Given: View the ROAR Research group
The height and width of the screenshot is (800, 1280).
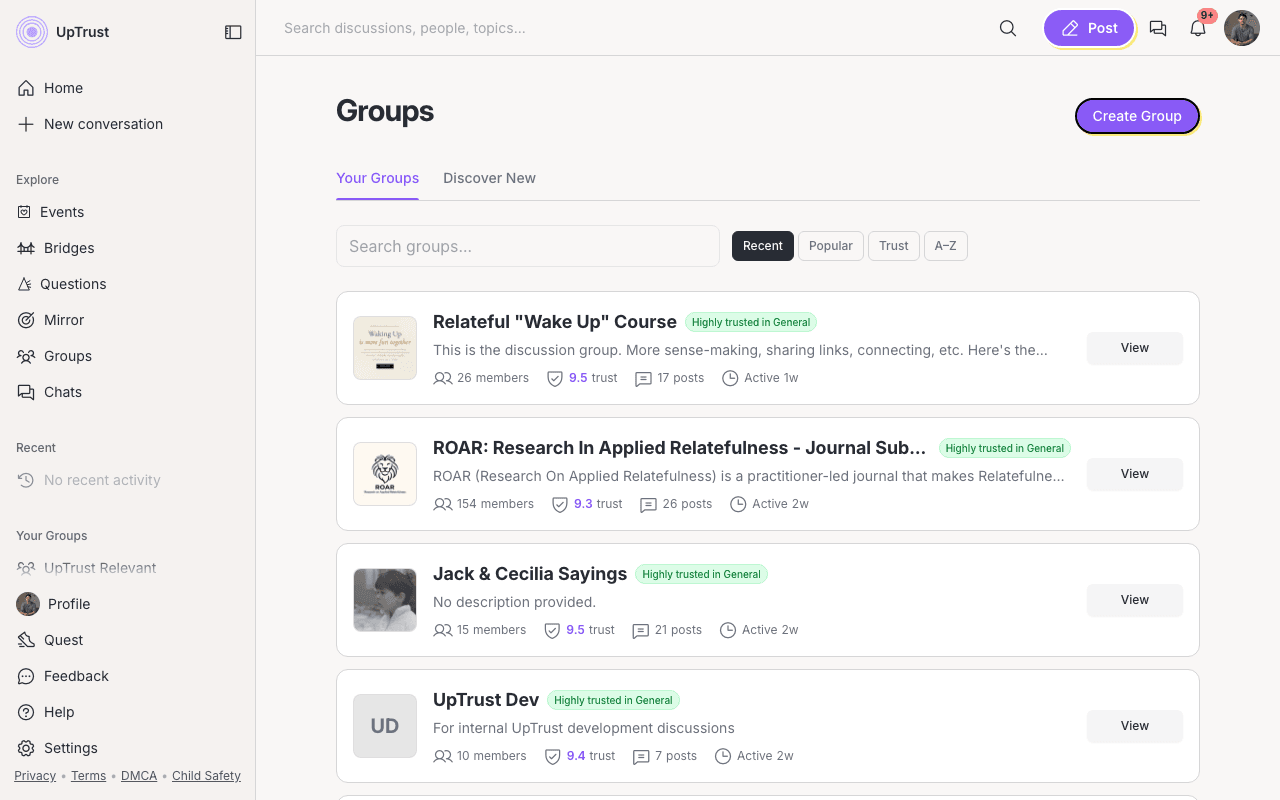Looking at the screenshot, I should click(x=1135, y=474).
